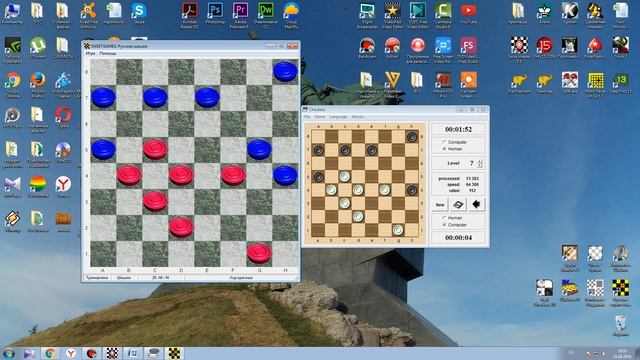This screenshot has width=640, height=360.
Task: Adjust the Level stepper arrows in Checkers
Action: click(x=480, y=163)
